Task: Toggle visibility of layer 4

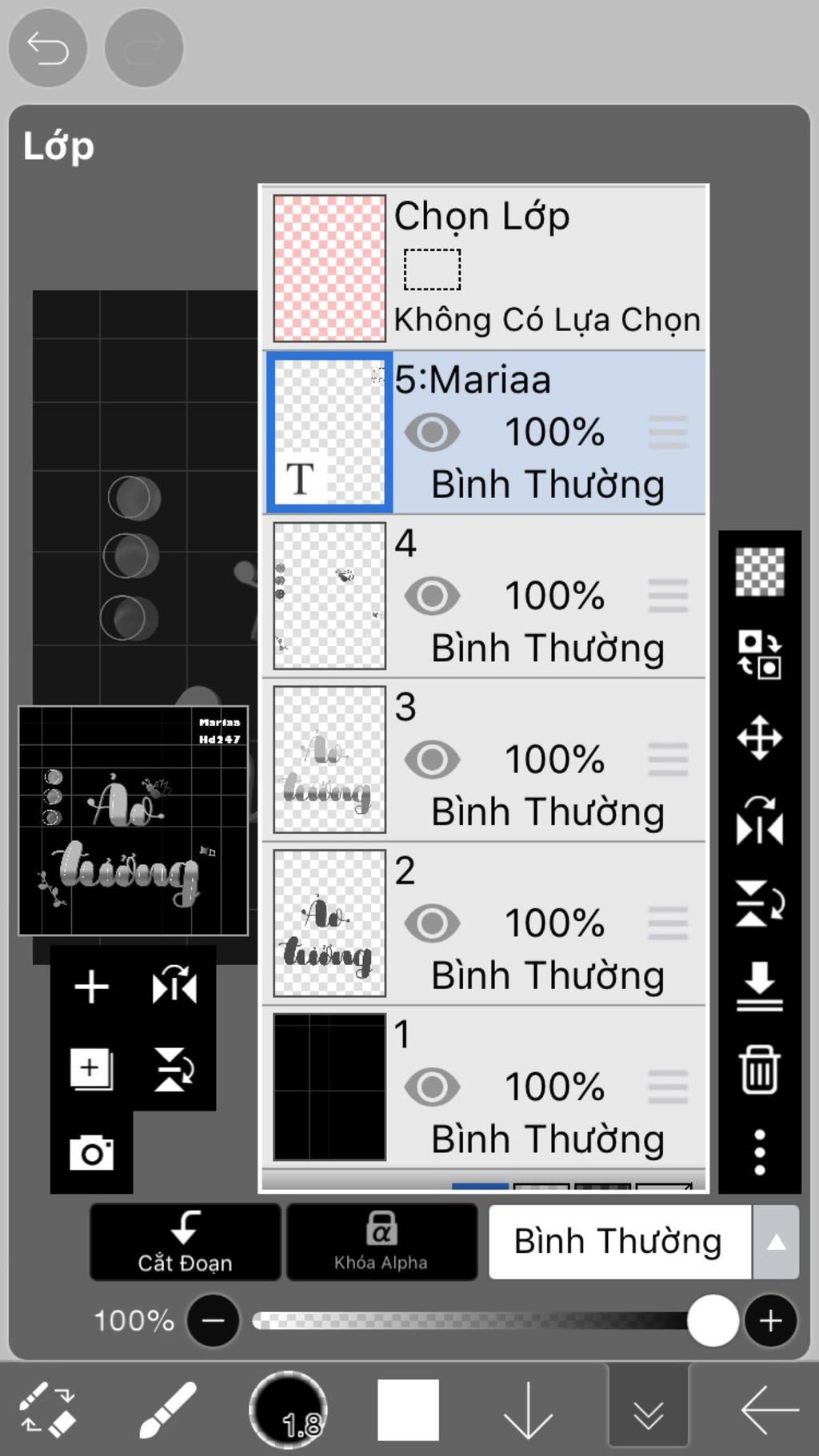Action: pos(432,596)
